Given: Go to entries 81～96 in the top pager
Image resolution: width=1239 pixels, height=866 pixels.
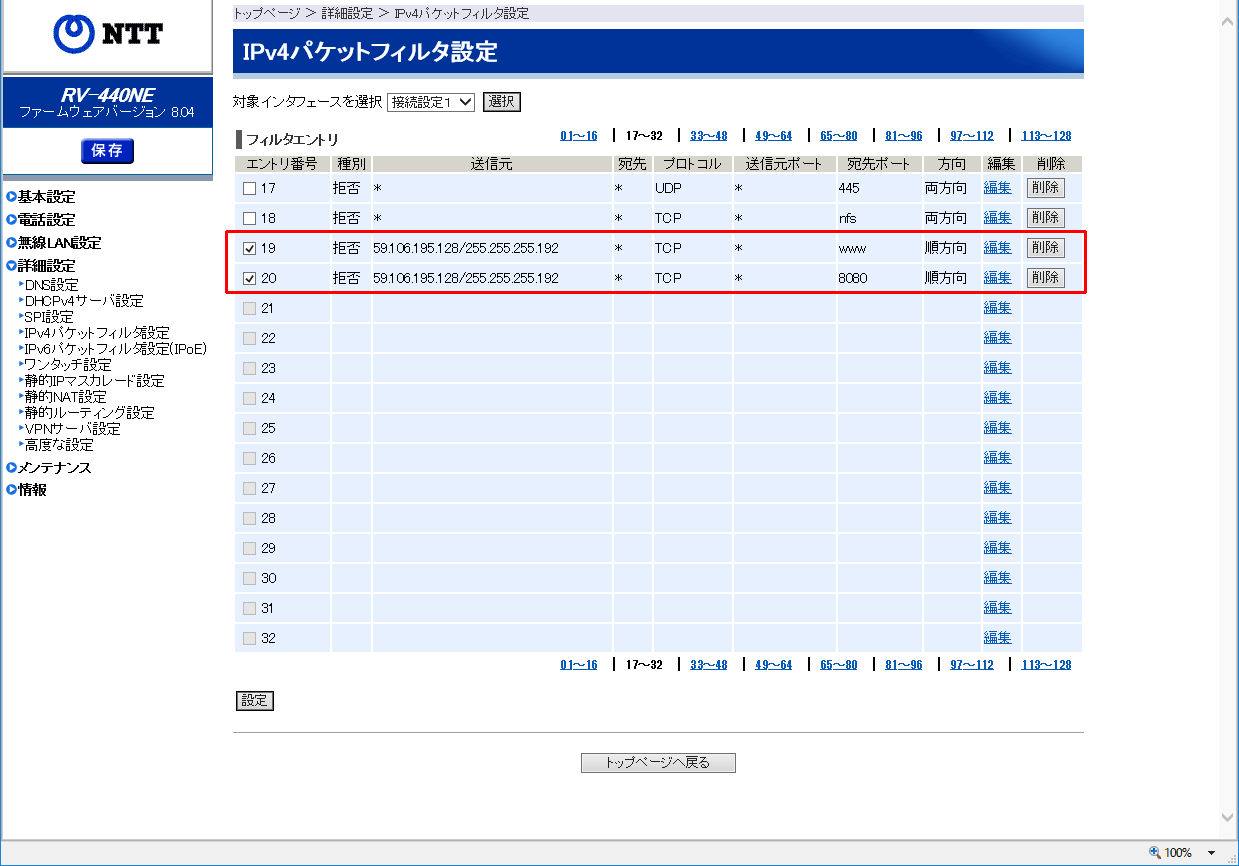Looking at the screenshot, I should point(904,136).
